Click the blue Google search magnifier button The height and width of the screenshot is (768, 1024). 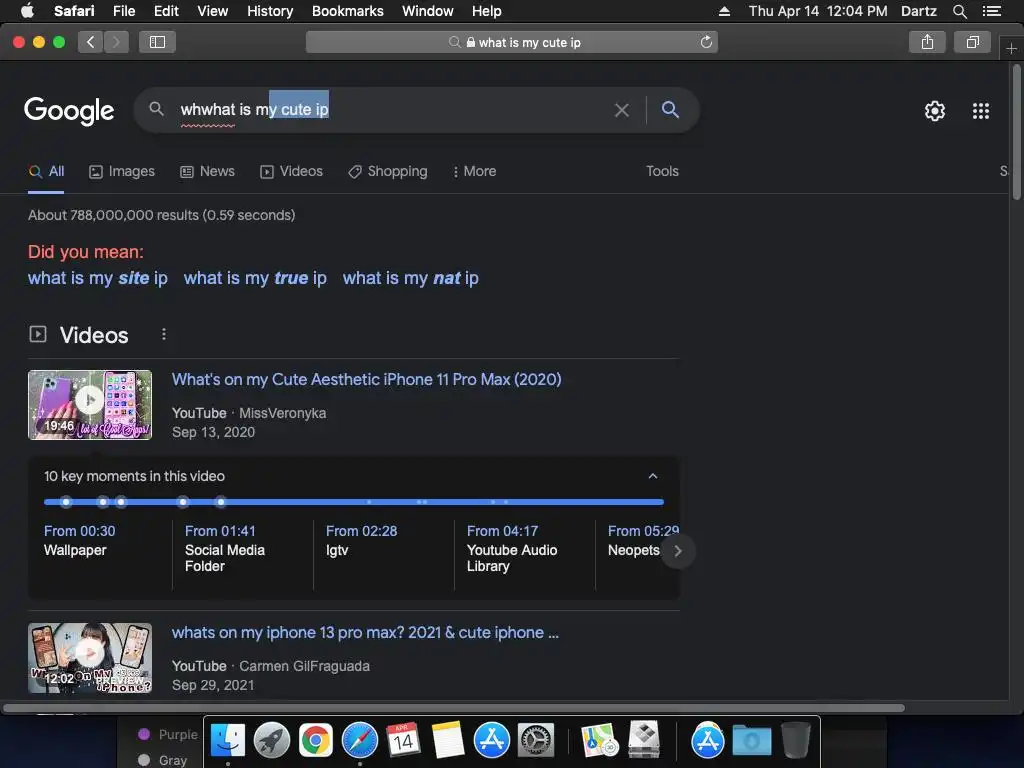(671, 109)
